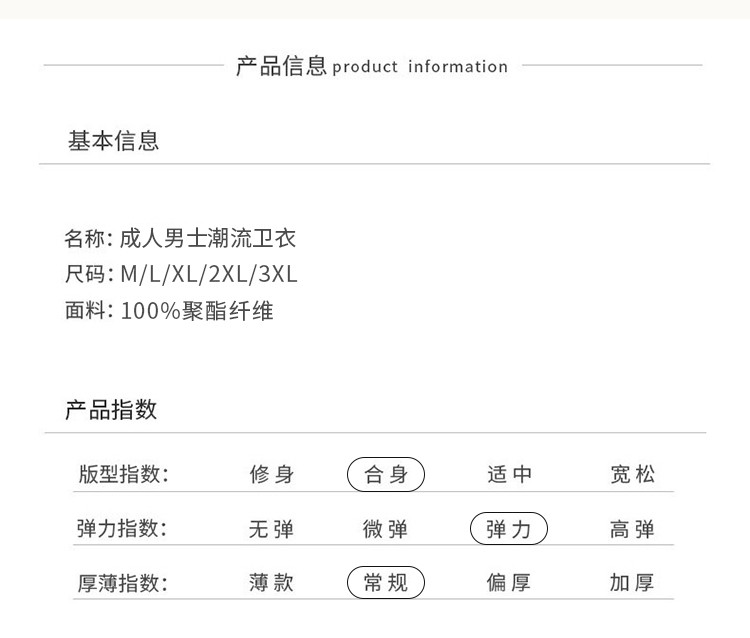Choose the 高弹 elasticity option

point(632,529)
